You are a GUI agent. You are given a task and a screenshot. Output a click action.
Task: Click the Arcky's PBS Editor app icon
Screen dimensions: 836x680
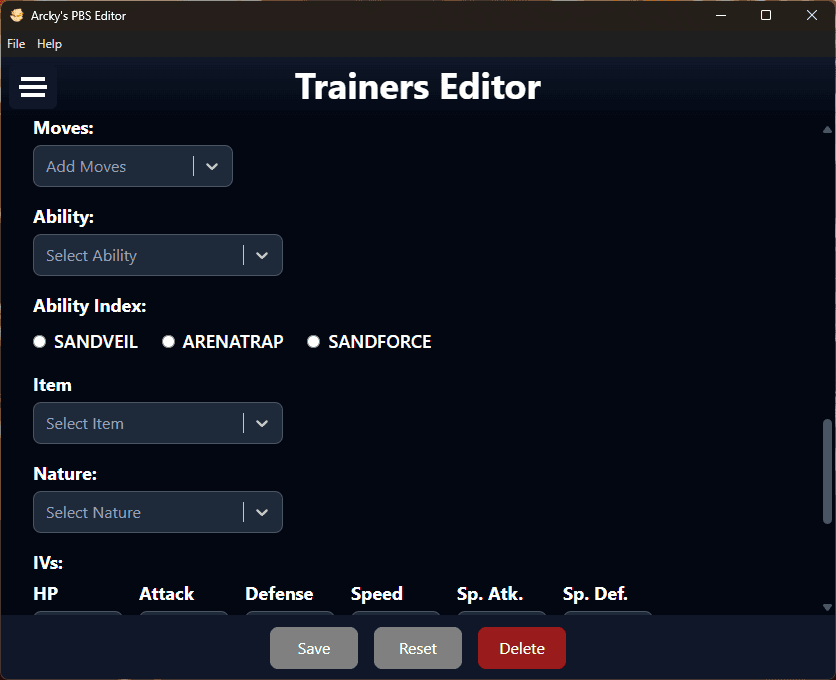[x=16, y=16]
